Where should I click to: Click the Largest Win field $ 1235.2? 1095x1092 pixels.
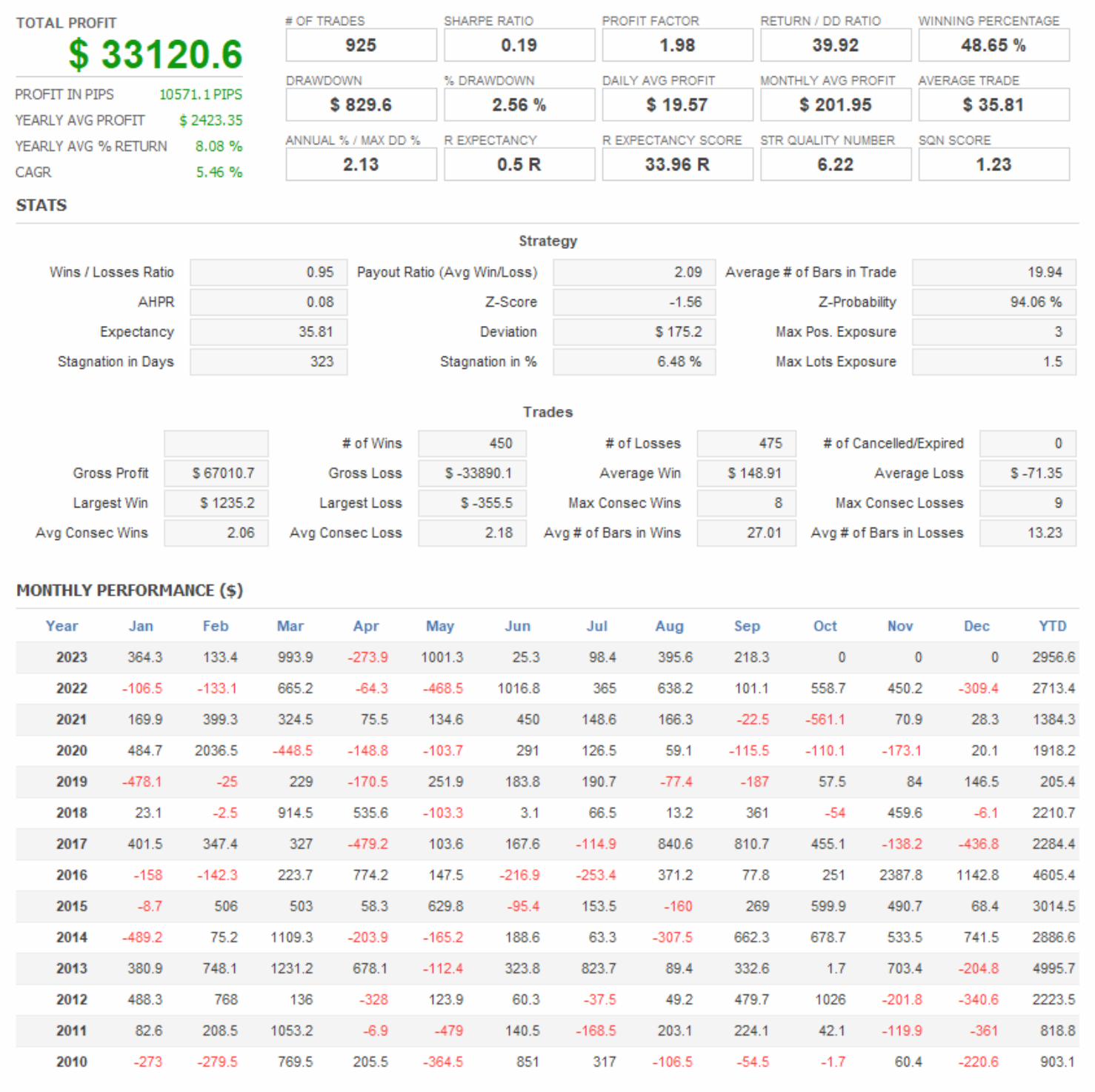pos(216,503)
